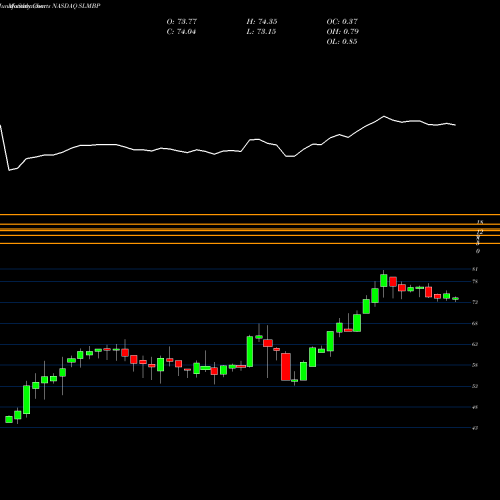Click the 68 price axis label
Viewport: 500px width, 500px height.
click(475, 323)
